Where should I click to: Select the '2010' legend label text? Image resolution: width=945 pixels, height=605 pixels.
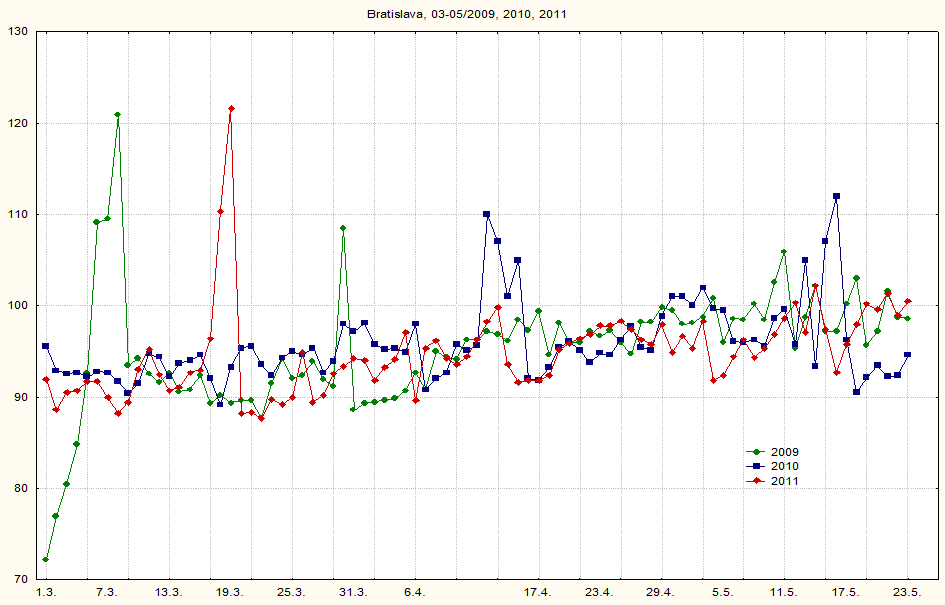click(785, 467)
